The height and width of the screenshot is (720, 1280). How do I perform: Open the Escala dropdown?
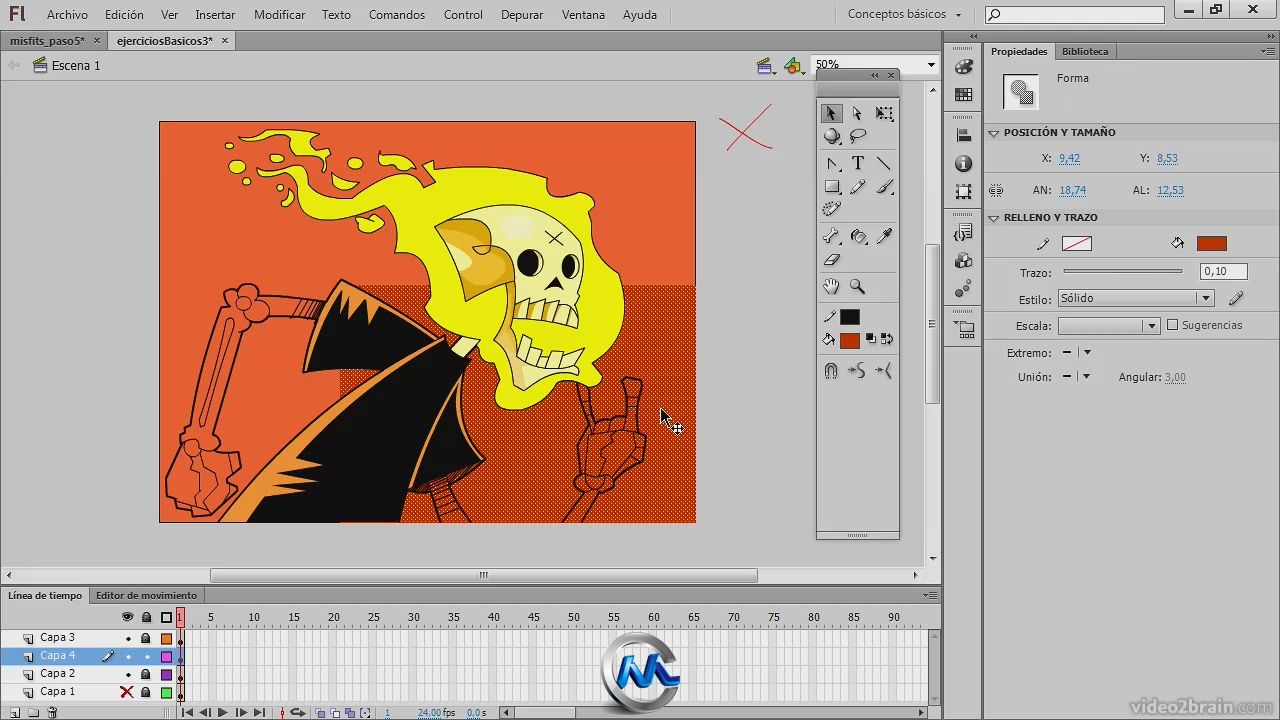tap(1109, 326)
